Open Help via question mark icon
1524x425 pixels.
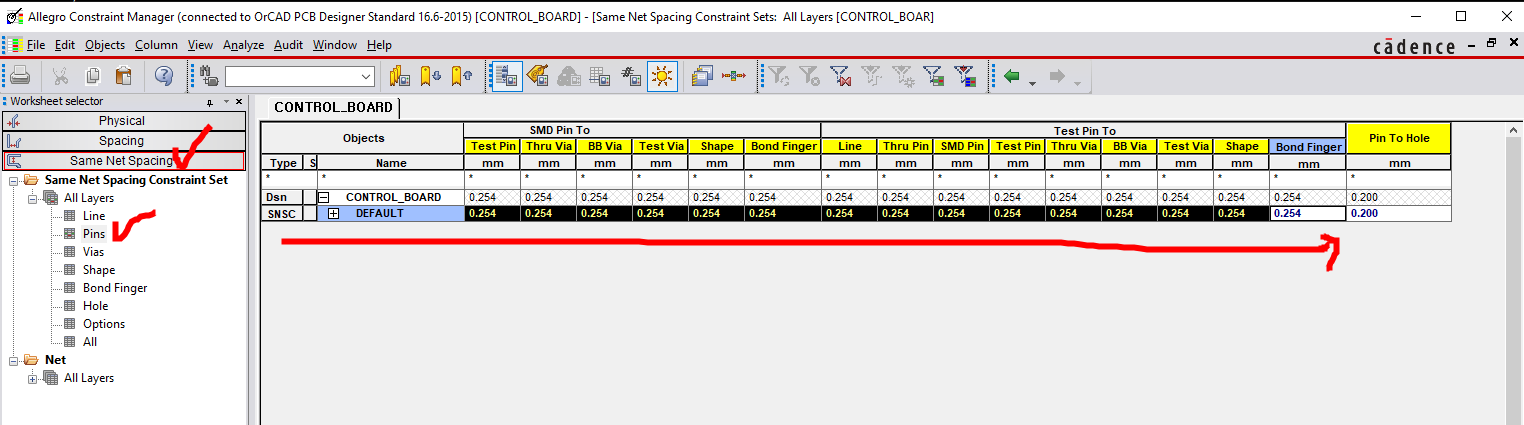click(165, 76)
